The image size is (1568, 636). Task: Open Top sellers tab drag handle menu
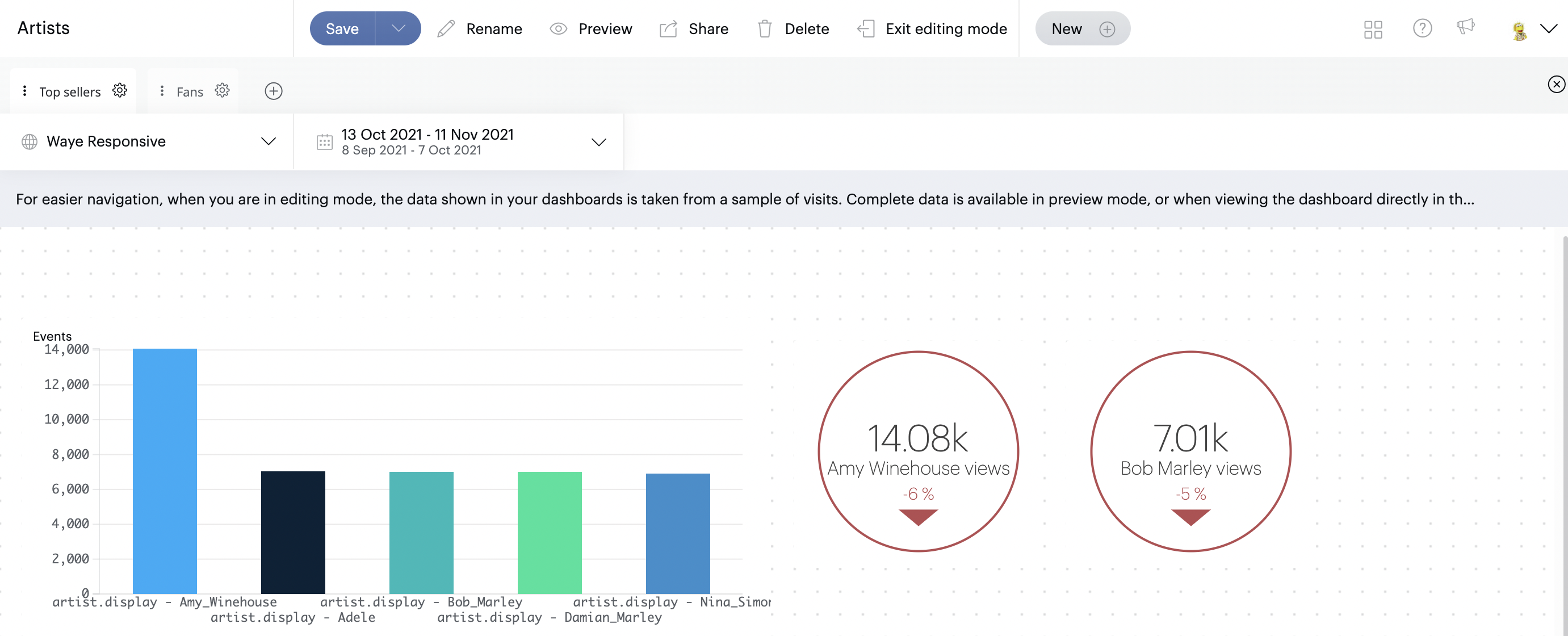pyautogui.click(x=24, y=91)
